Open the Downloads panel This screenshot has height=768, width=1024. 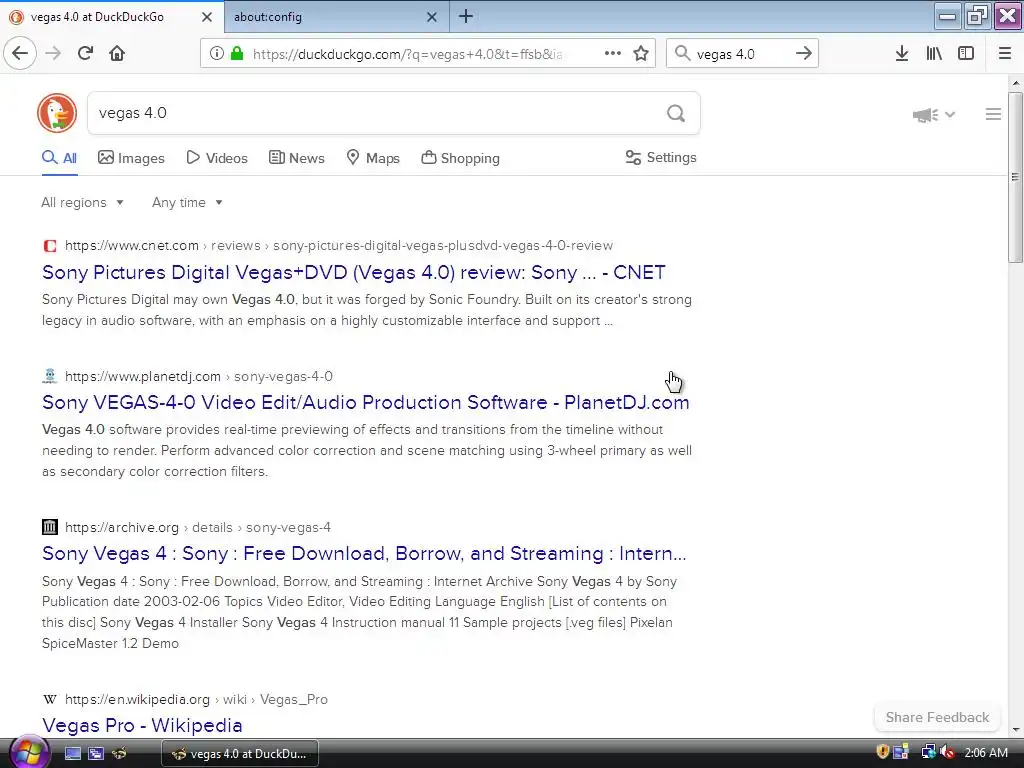[x=901, y=53]
